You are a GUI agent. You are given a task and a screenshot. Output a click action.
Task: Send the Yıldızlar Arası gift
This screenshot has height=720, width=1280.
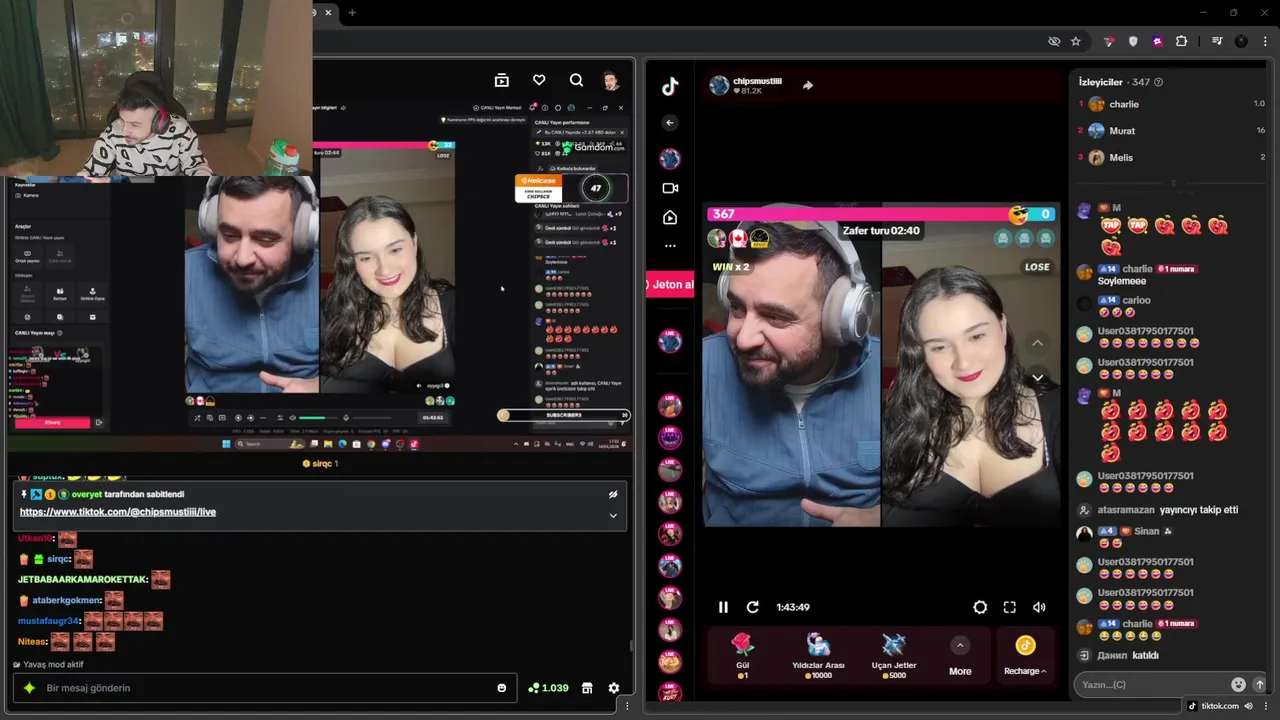818,656
